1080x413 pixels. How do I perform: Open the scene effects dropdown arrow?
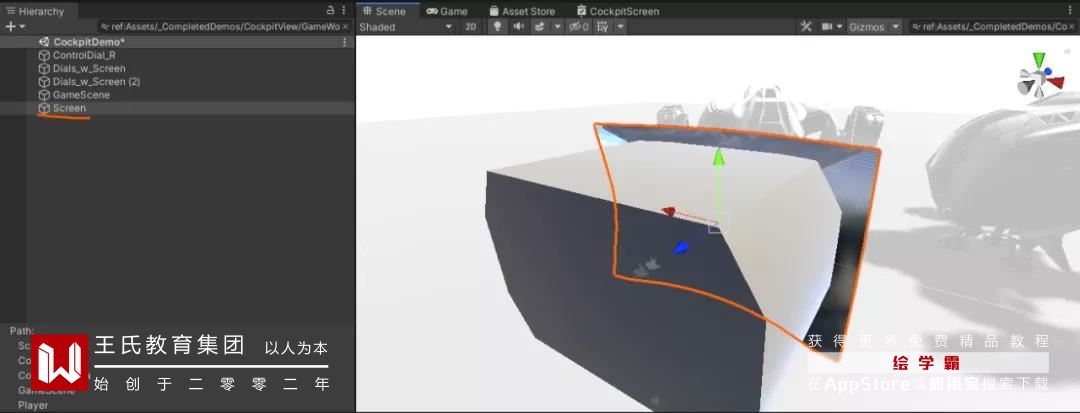pos(558,26)
